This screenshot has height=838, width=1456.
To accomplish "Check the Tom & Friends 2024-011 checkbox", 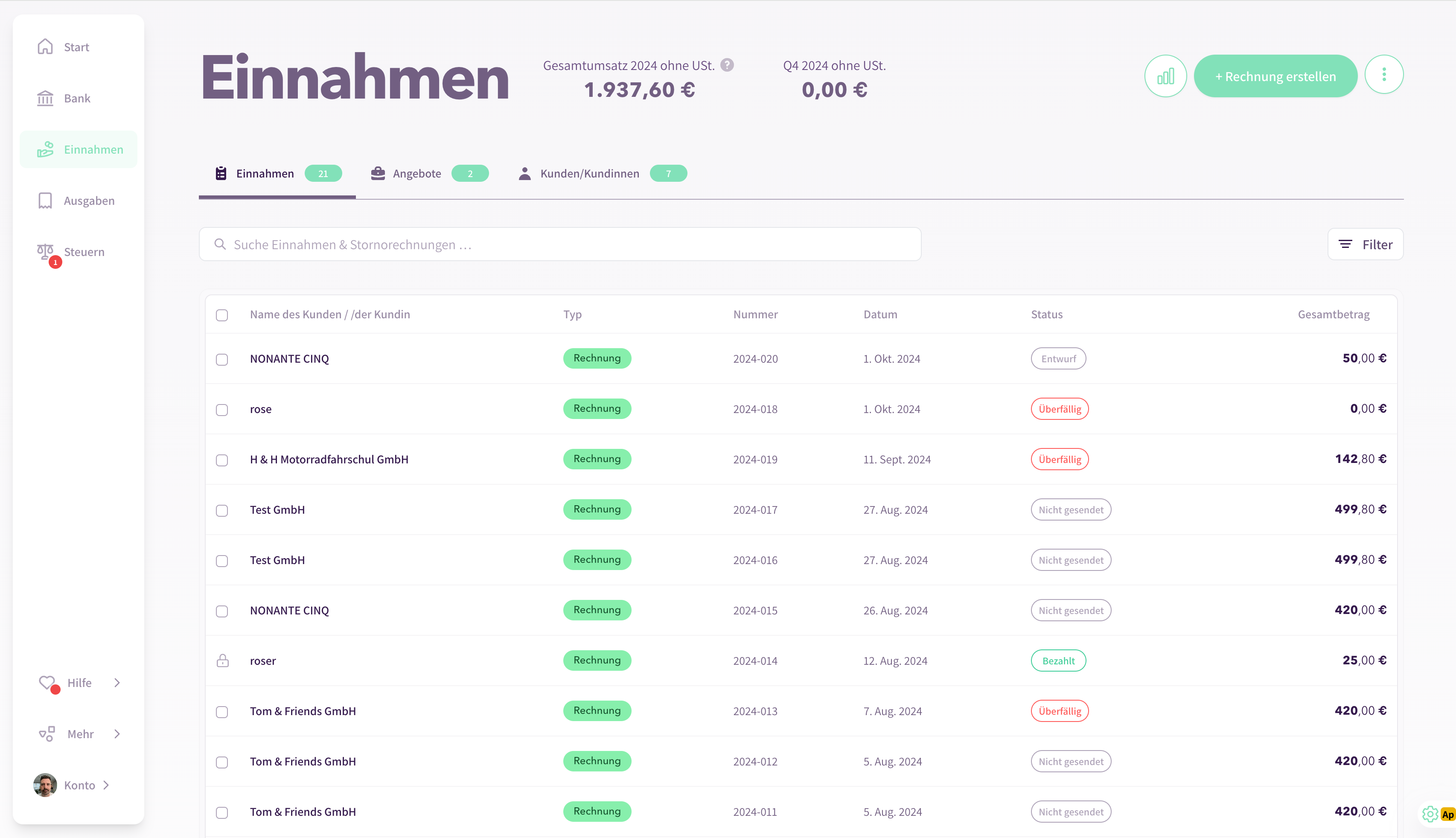I will click(x=222, y=813).
